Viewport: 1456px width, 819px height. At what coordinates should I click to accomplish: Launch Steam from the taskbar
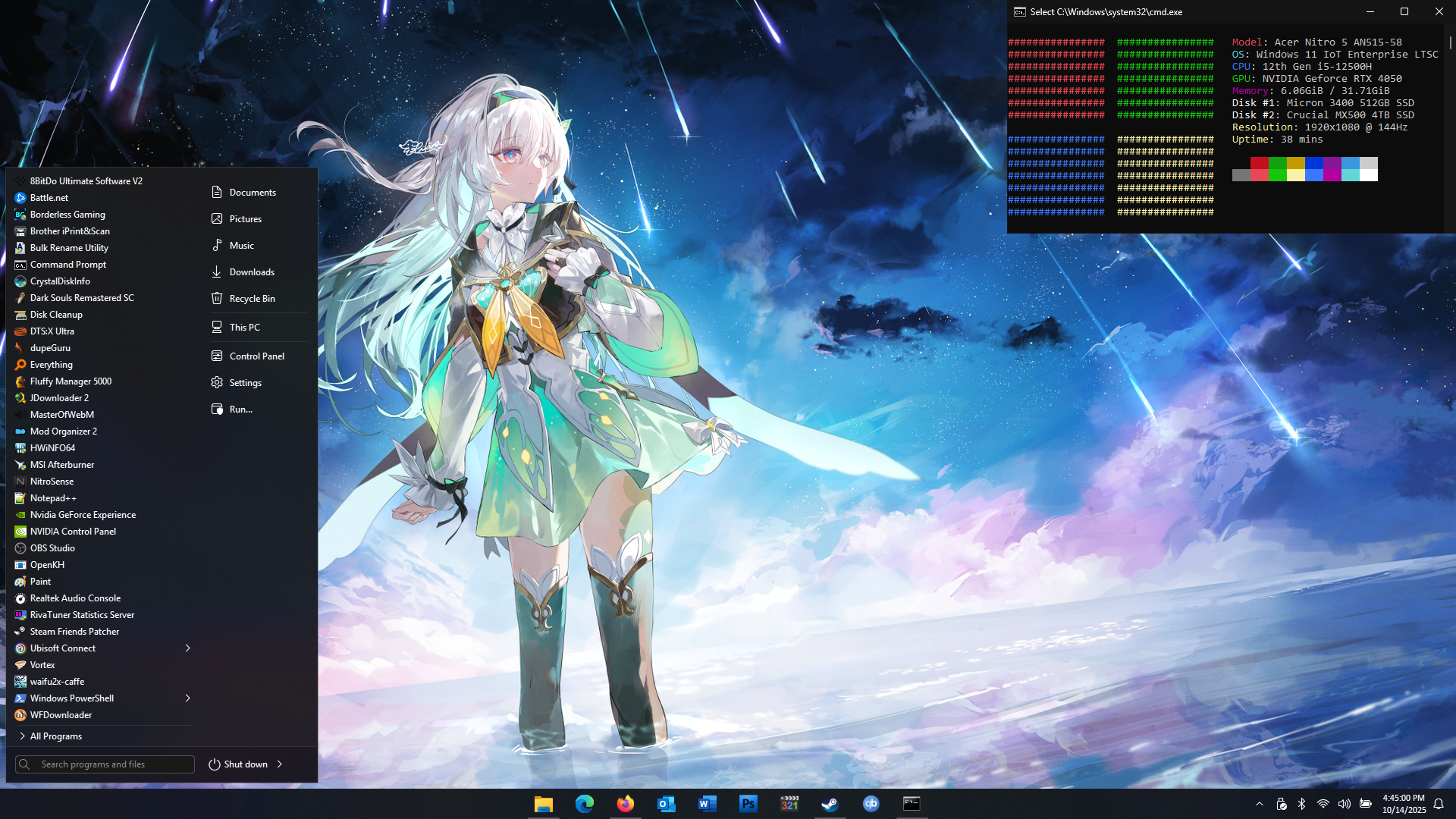830,804
